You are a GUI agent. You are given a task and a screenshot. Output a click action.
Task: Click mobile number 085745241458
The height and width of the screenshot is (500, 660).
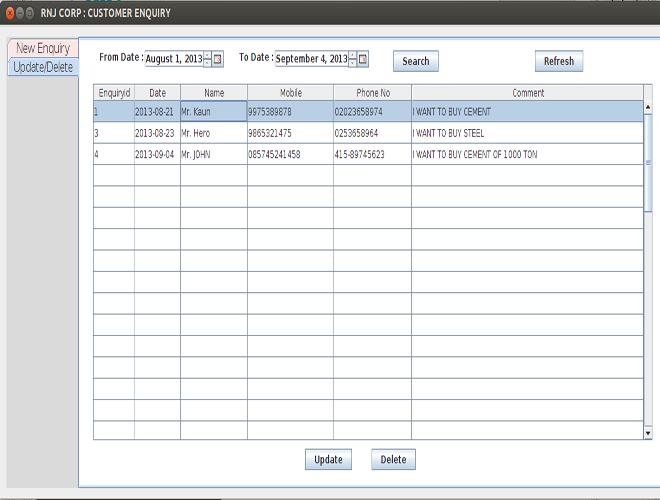tap(290, 154)
